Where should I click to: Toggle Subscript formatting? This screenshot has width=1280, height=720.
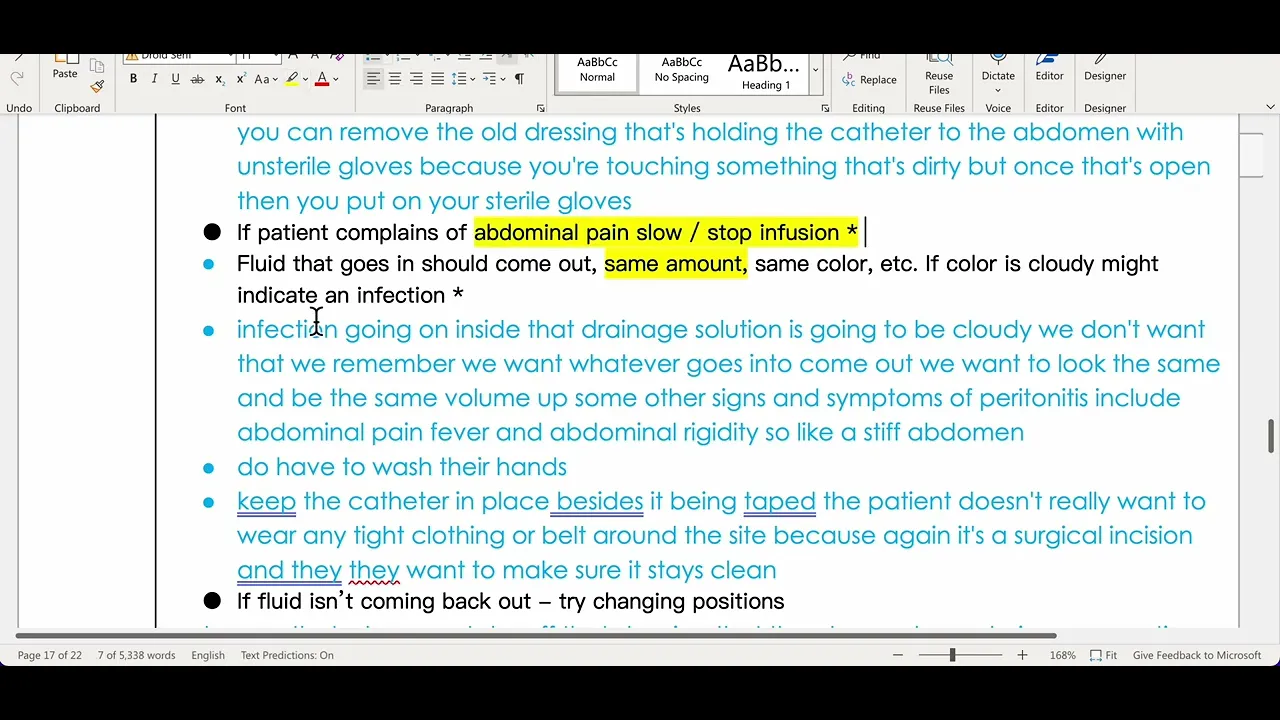point(220,79)
